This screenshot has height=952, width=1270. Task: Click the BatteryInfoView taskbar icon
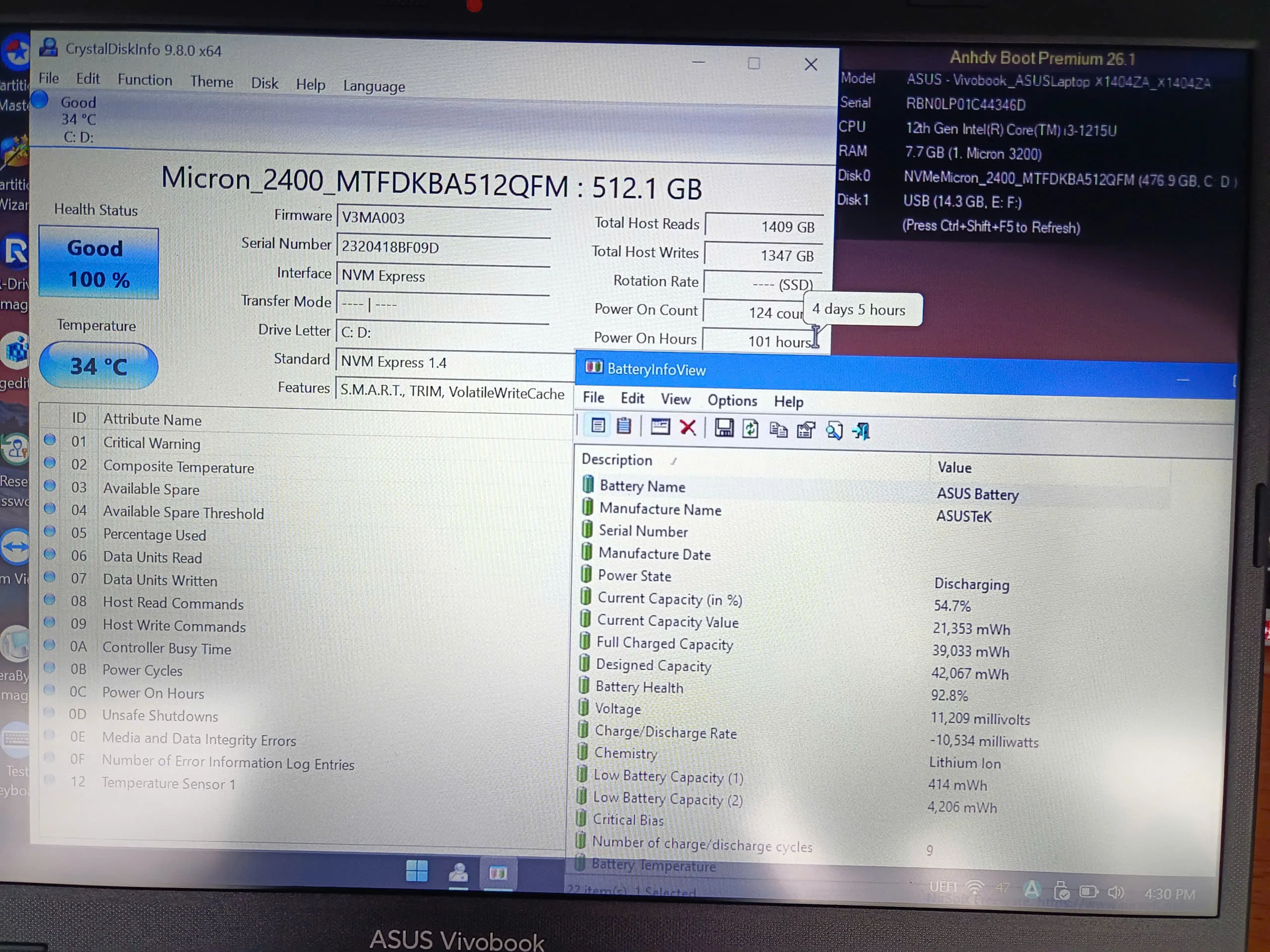[x=498, y=873]
